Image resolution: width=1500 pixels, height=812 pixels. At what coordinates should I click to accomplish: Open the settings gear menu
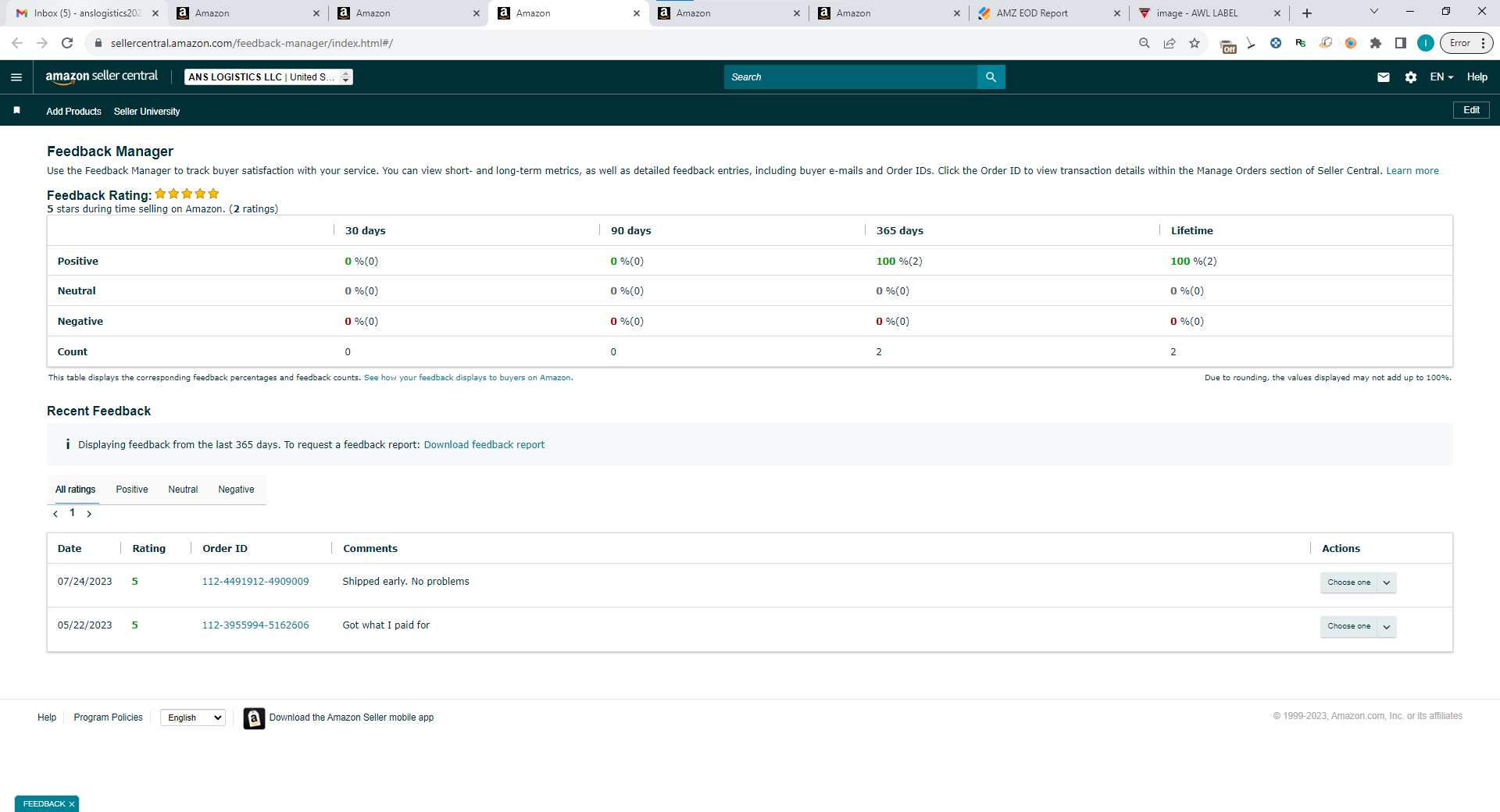pyautogui.click(x=1410, y=77)
